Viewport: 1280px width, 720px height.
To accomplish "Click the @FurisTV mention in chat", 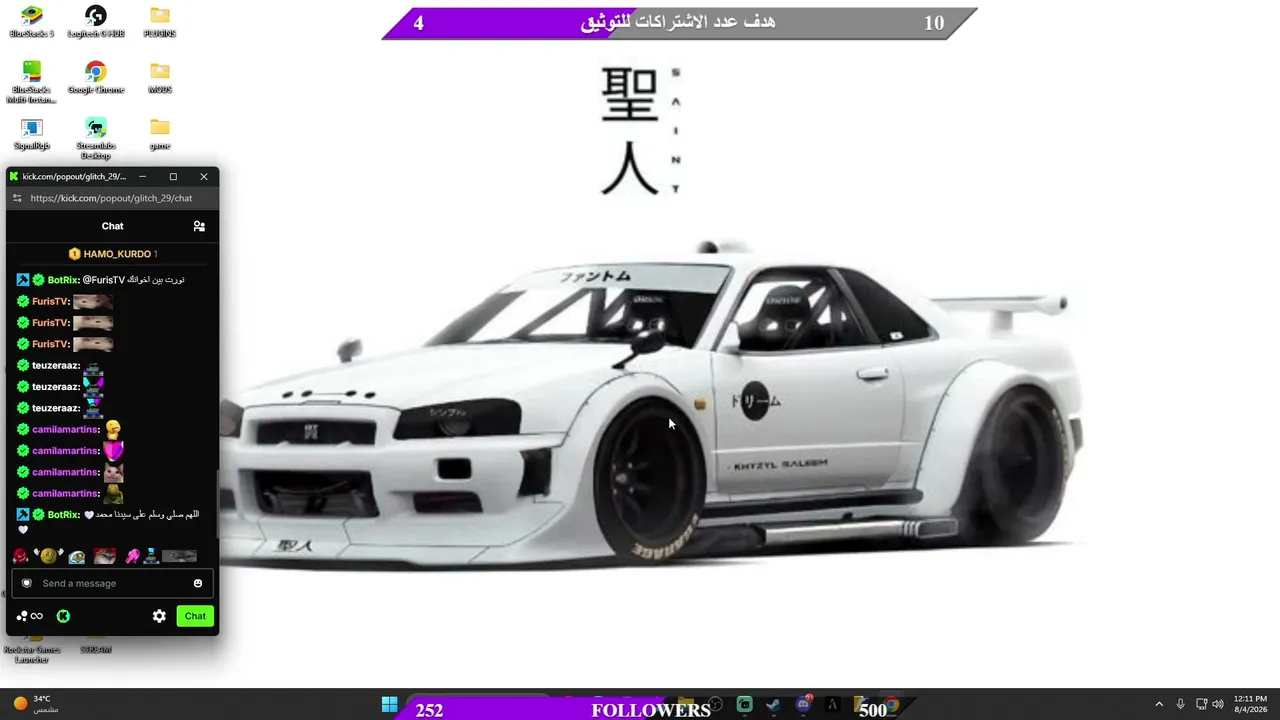I will click(x=103, y=280).
